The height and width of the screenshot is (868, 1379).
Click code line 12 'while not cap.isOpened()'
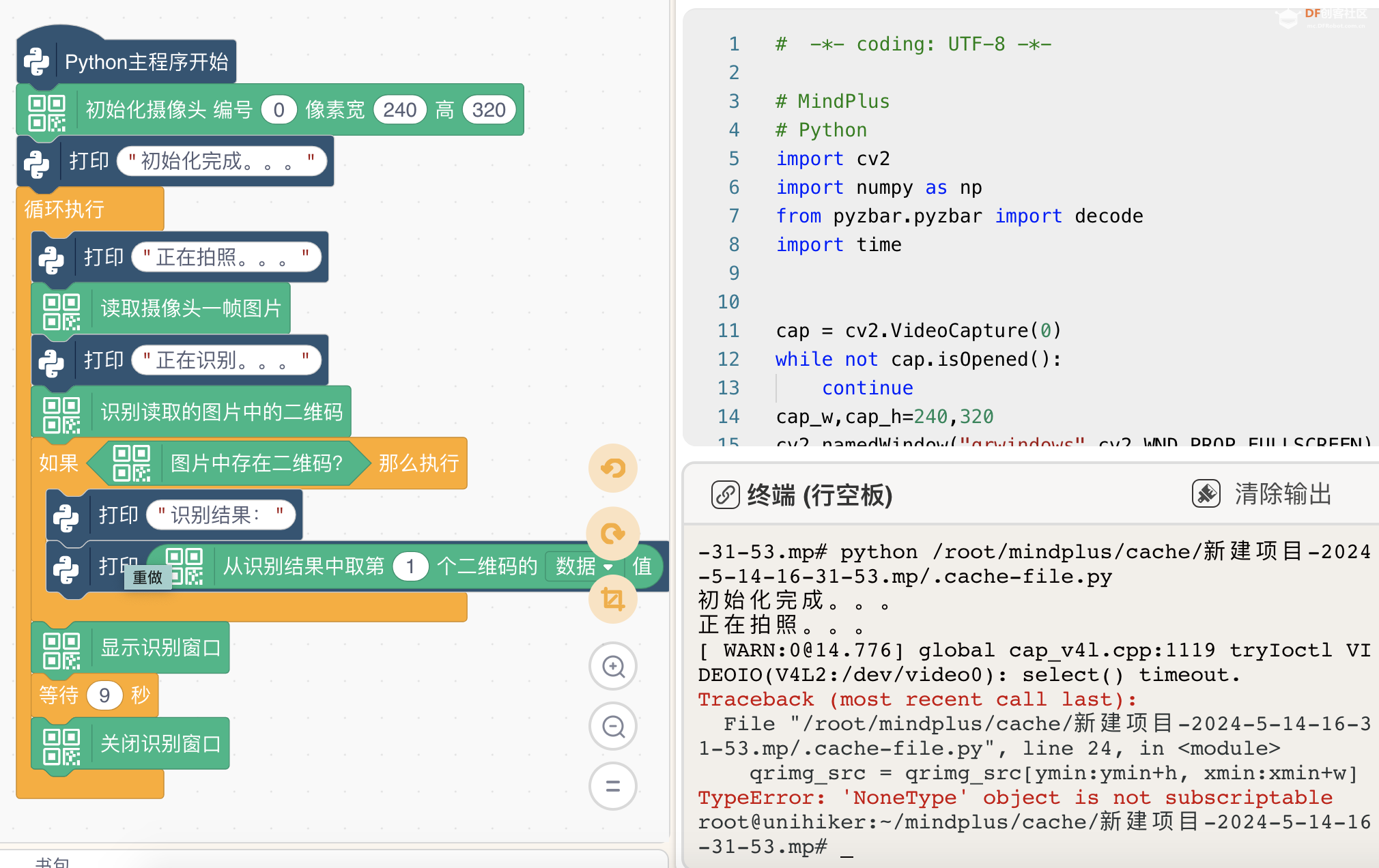919,359
